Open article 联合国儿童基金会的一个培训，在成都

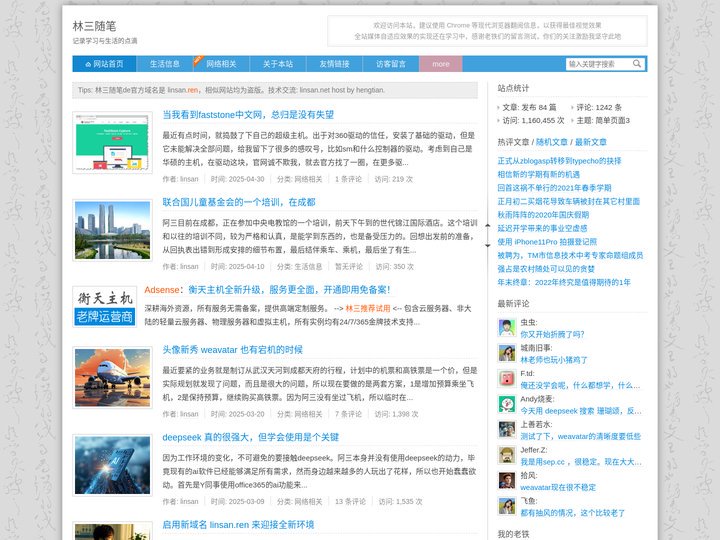pos(239,202)
